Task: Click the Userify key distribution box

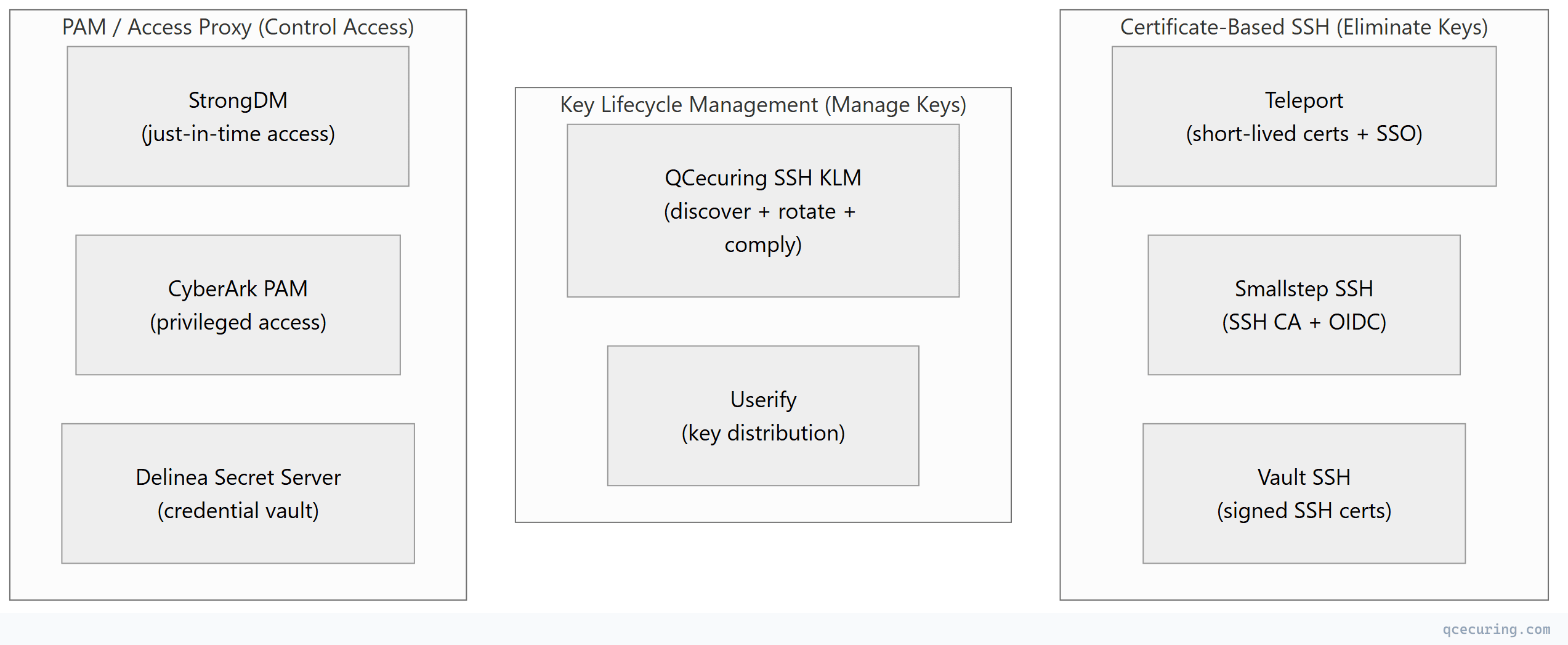Action: point(763,416)
